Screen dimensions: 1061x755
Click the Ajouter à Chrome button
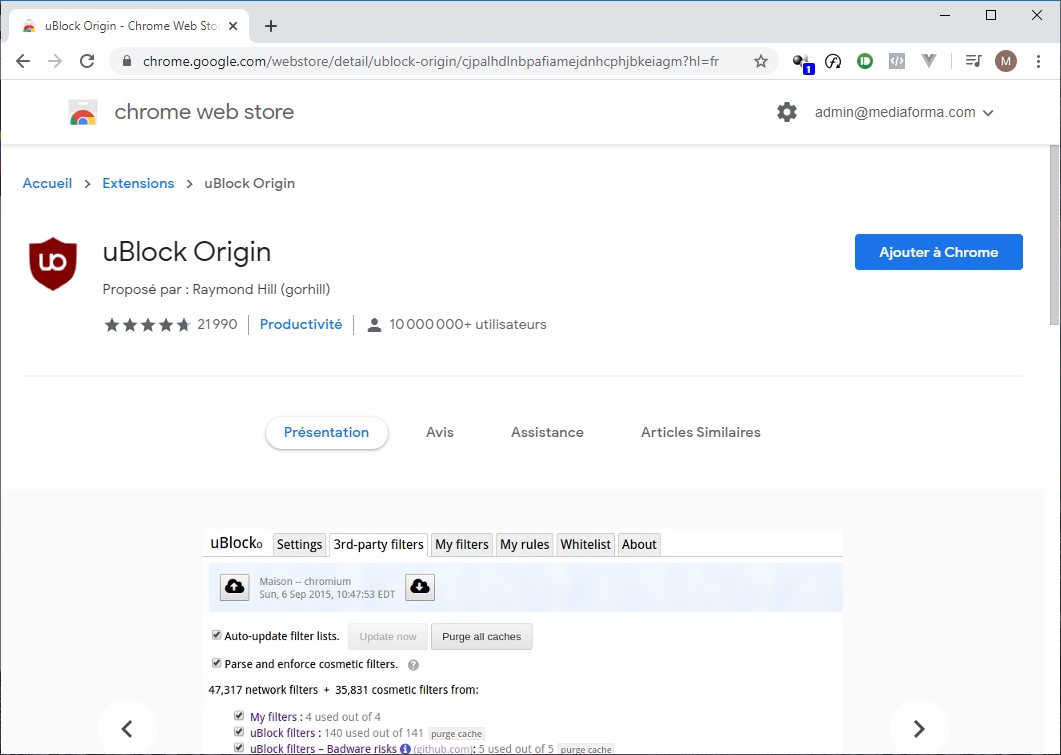coord(938,252)
